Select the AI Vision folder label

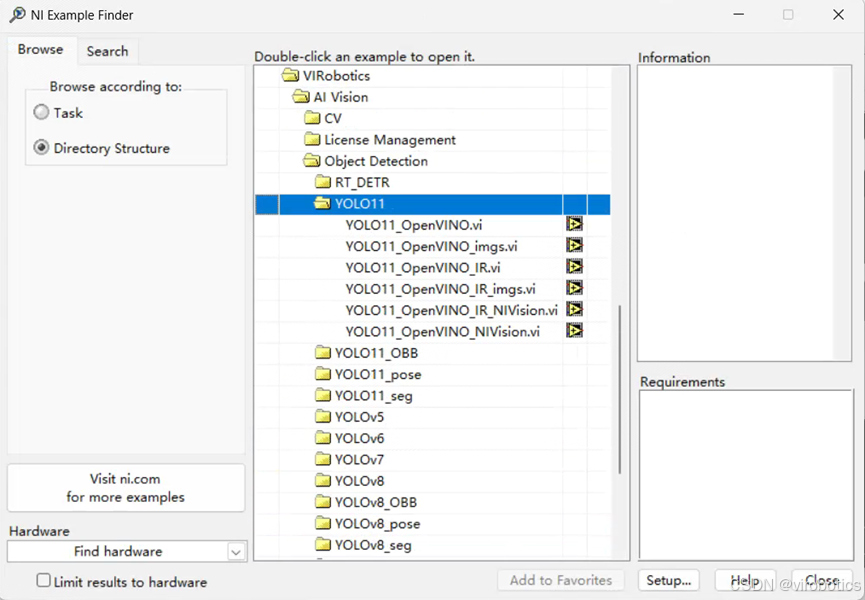[341, 97]
